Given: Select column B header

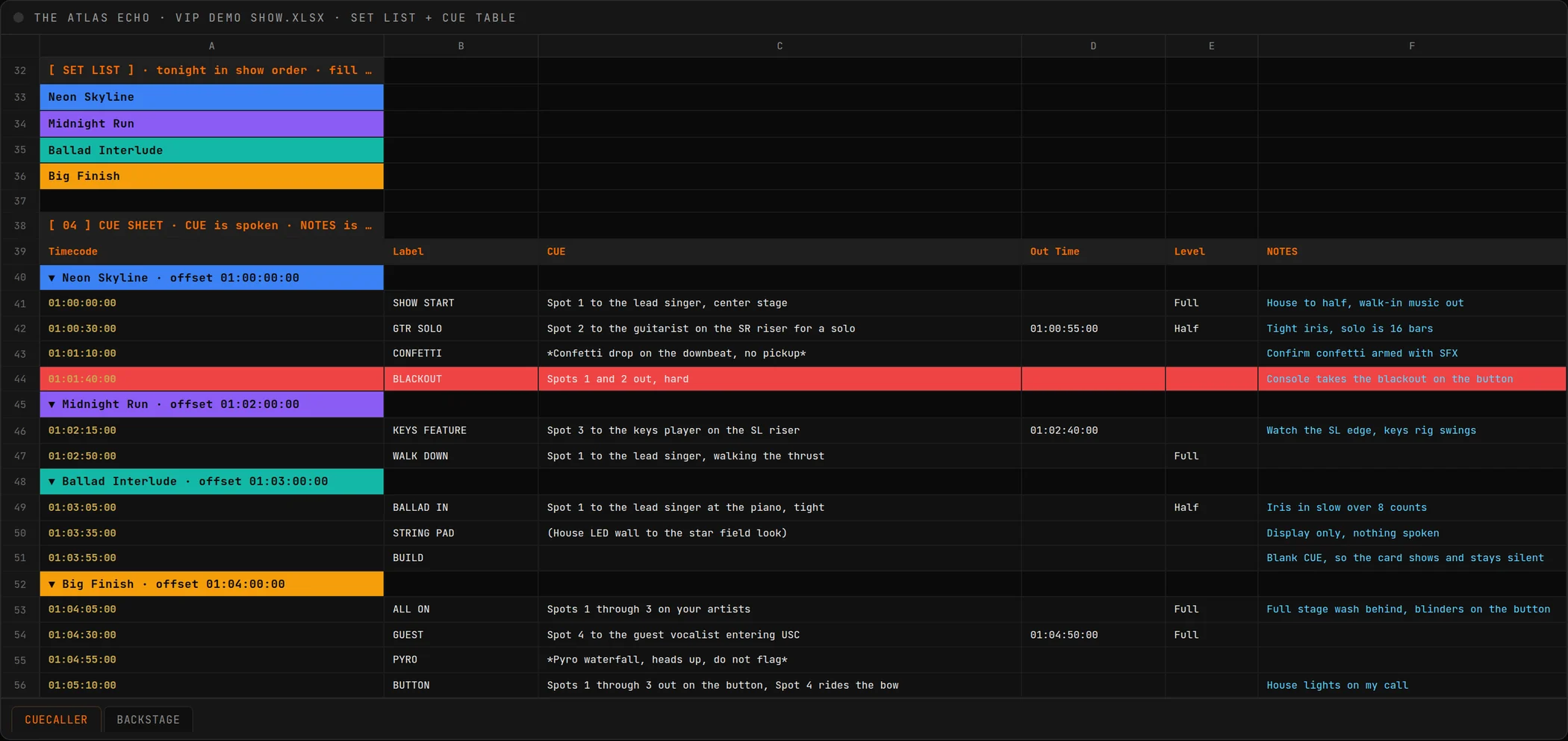Looking at the screenshot, I should (461, 46).
